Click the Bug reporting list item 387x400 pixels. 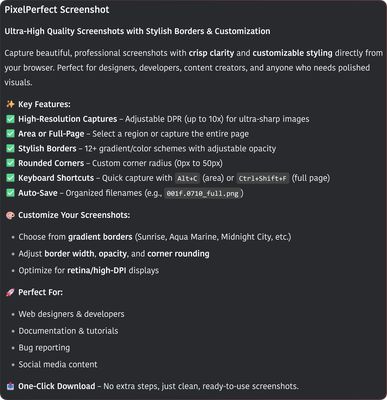click(44, 348)
